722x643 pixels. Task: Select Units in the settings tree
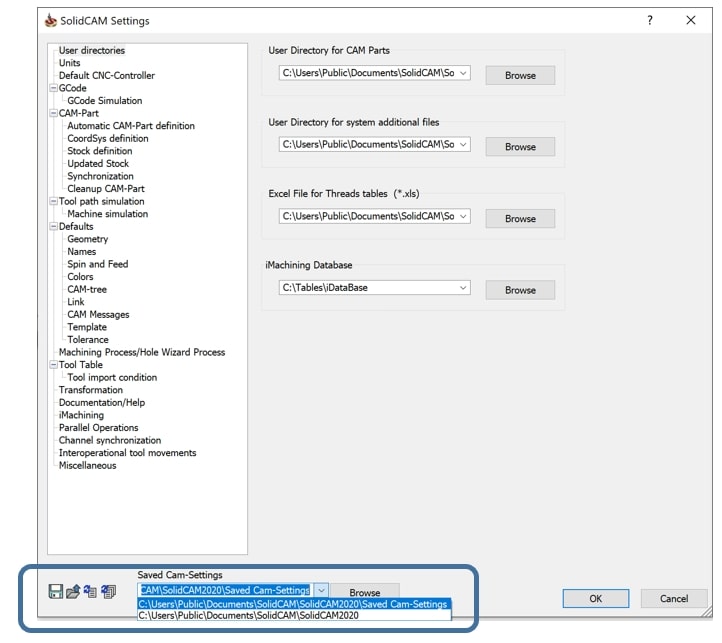point(70,63)
